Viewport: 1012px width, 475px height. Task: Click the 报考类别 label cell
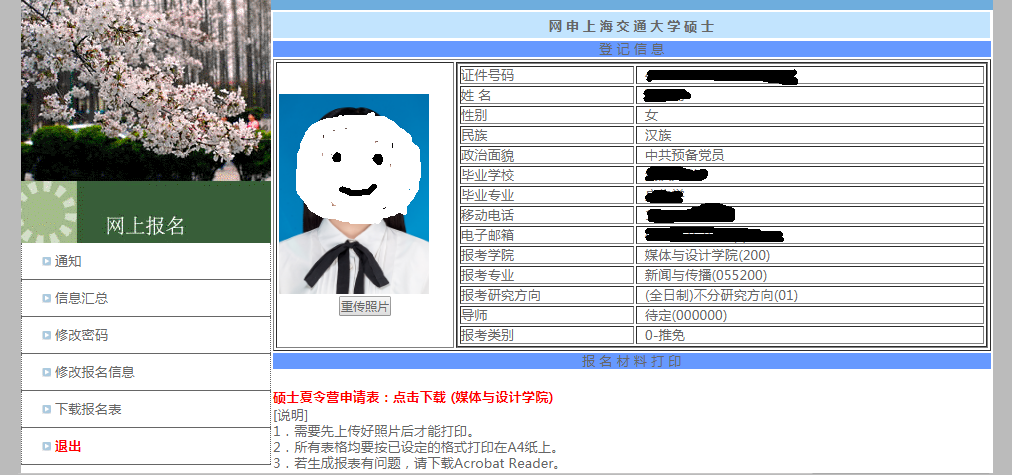point(546,335)
